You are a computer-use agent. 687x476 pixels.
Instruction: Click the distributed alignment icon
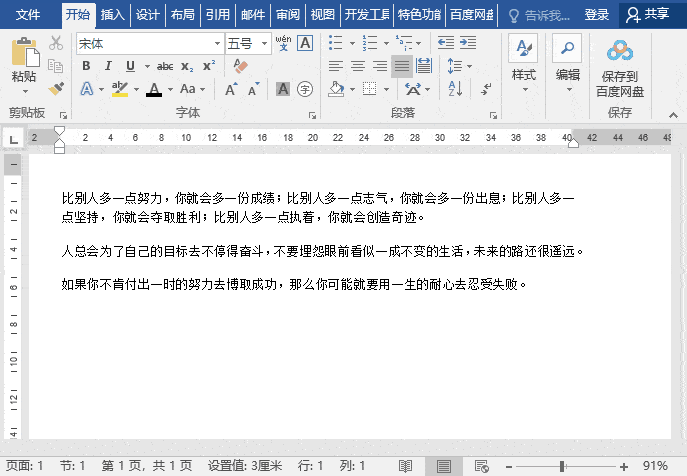coord(423,66)
